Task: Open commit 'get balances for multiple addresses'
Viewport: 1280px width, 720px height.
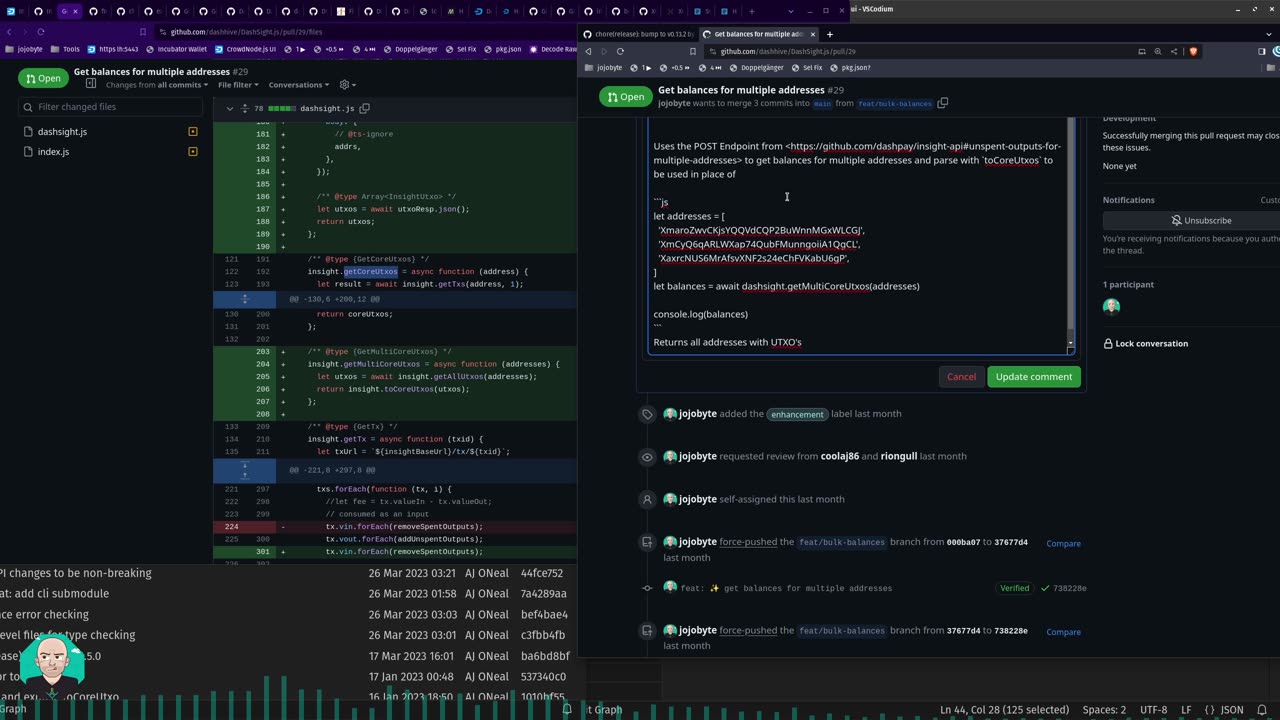Action: 786,588
